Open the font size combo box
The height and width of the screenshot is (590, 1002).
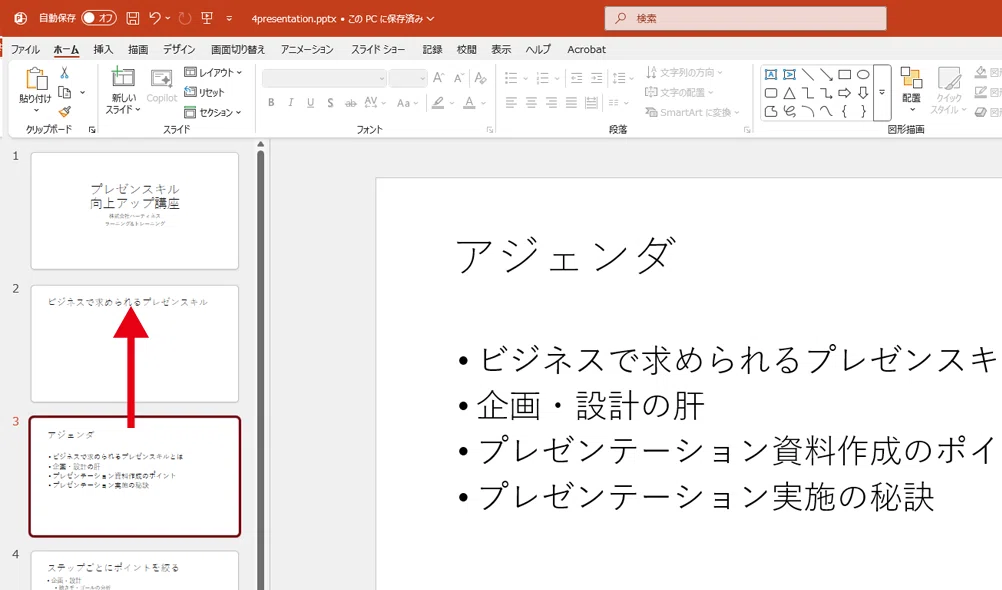408,78
